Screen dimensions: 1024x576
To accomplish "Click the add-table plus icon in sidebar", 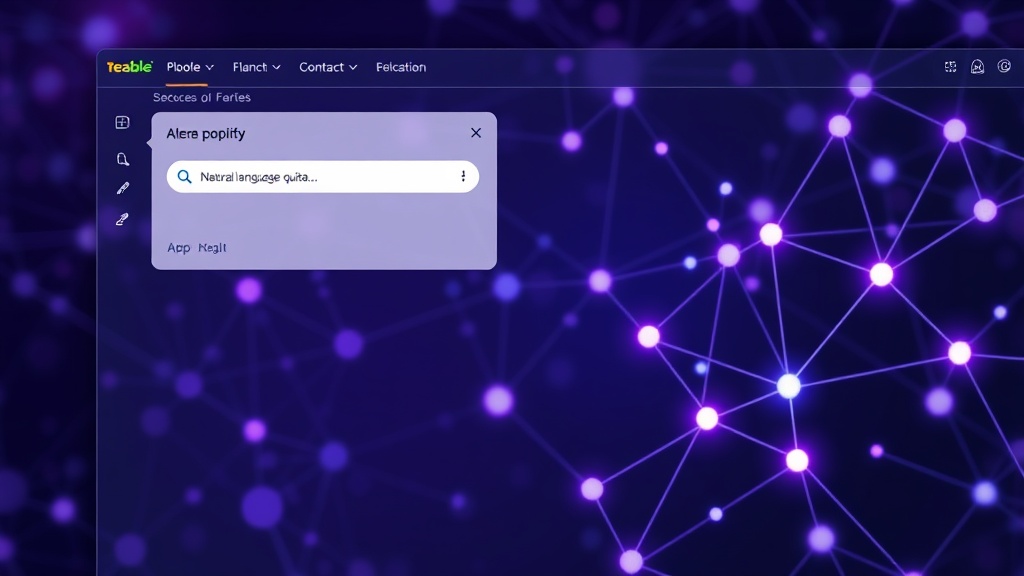I will [122, 122].
